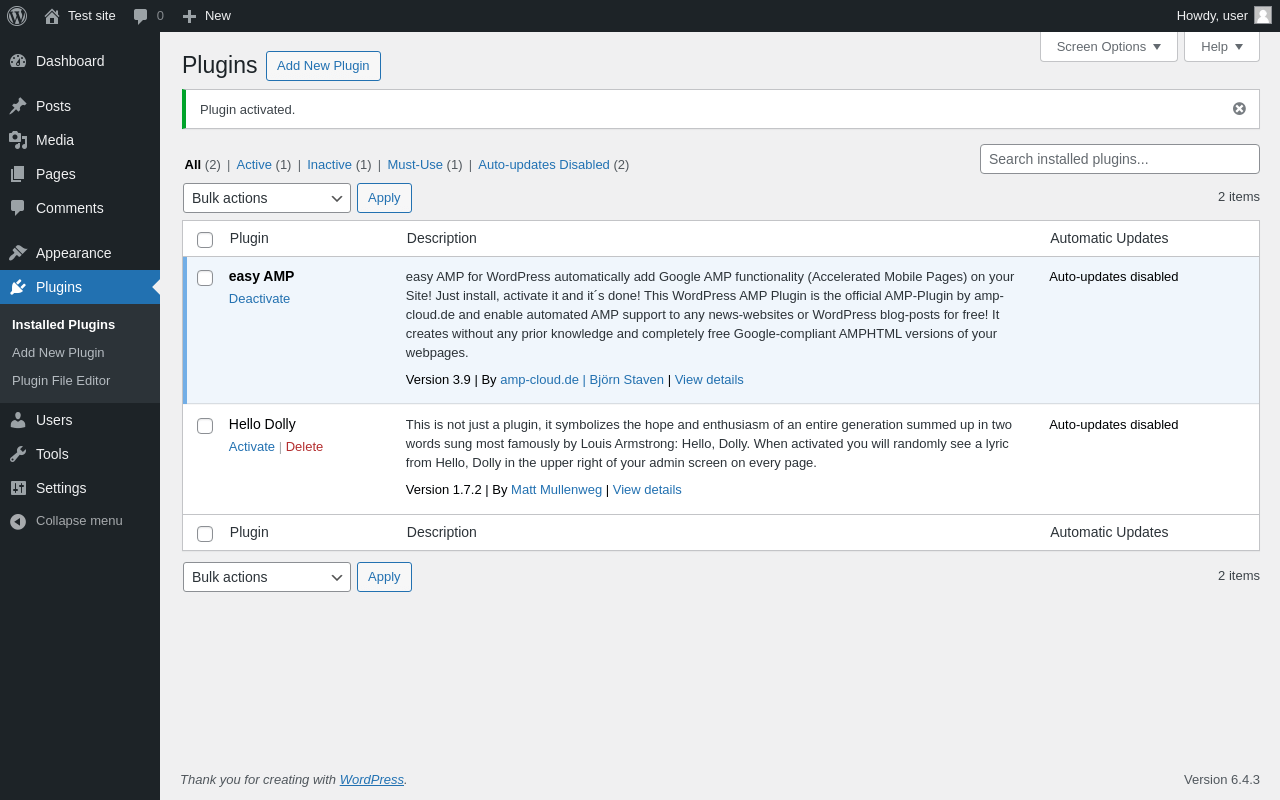
Task: Click the Dashboard gauge icon
Action: point(18,61)
